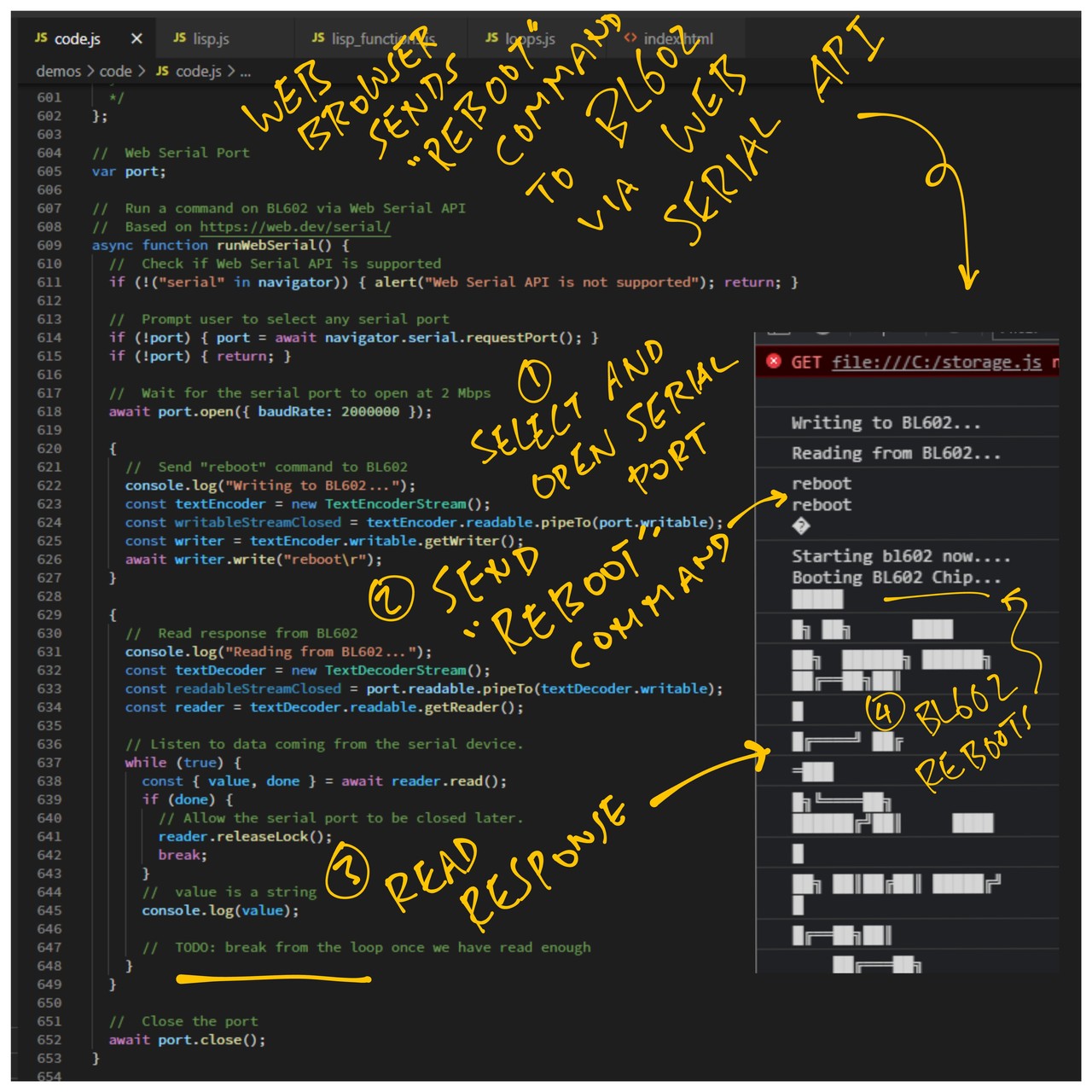Click the replacement character symbol in console
This screenshot has height=1092, width=1092.
[x=800, y=526]
